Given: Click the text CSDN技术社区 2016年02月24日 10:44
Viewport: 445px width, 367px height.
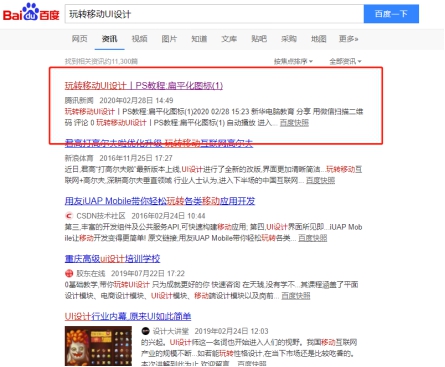Looking at the screenshot, I should click(x=141, y=216).
